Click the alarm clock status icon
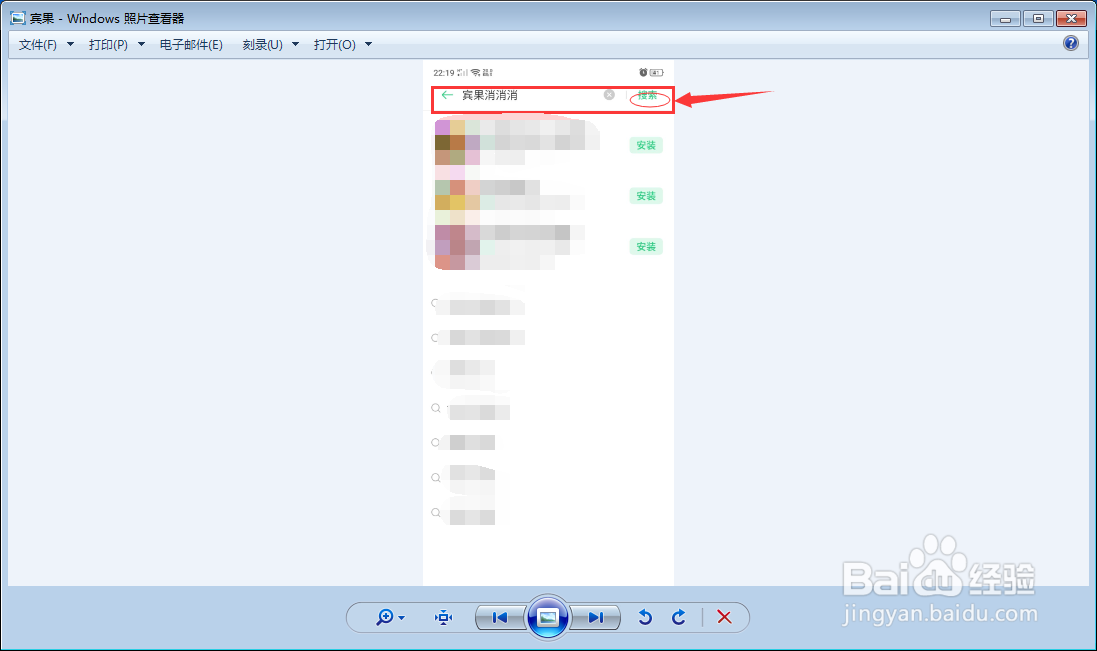This screenshot has width=1097, height=651. 643,73
